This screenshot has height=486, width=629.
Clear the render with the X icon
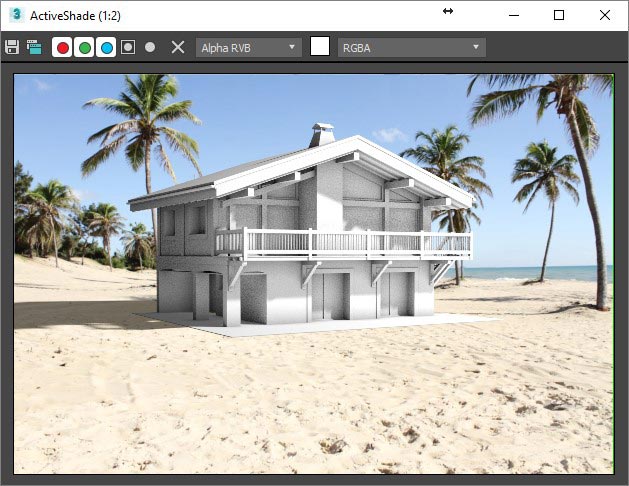pos(177,47)
